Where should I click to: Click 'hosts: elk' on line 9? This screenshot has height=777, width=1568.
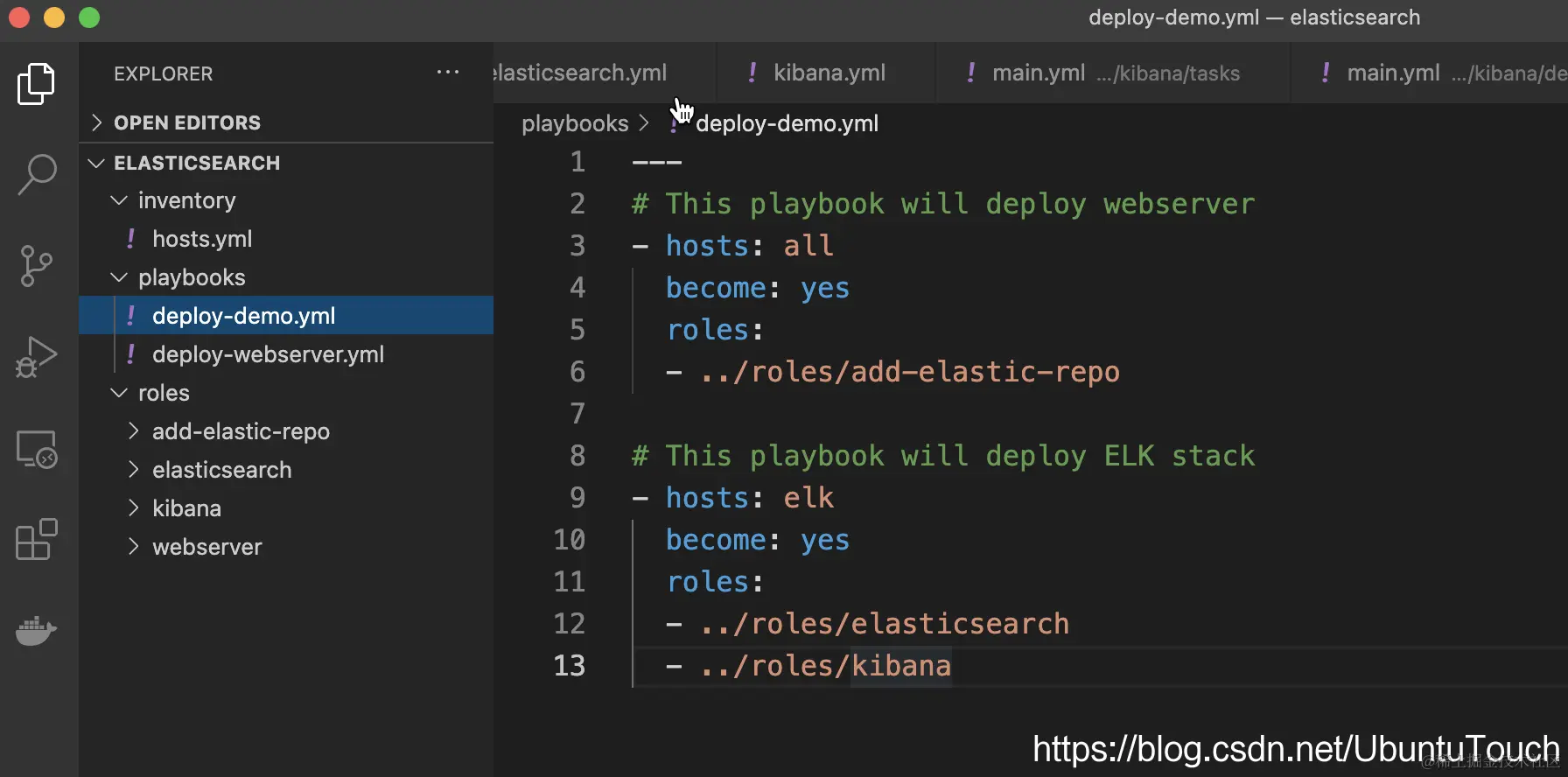pos(750,498)
